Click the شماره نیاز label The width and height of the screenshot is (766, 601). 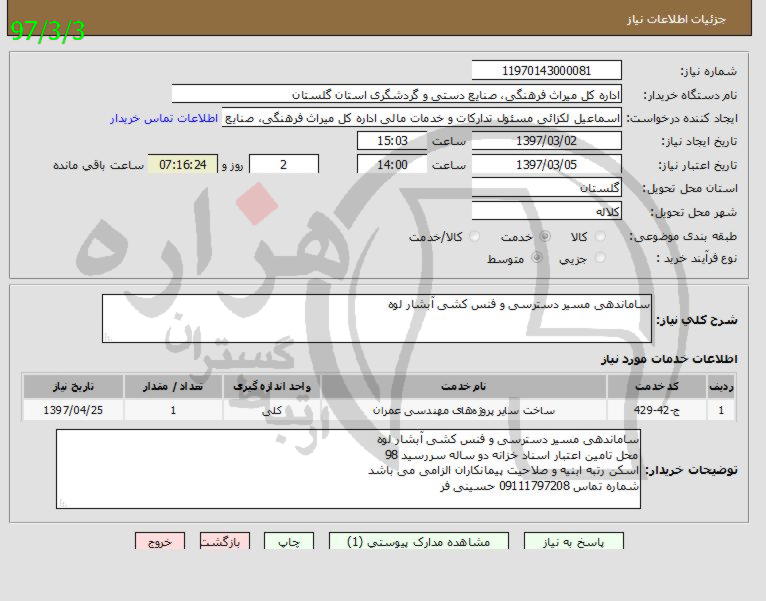(x=708, y=71)
